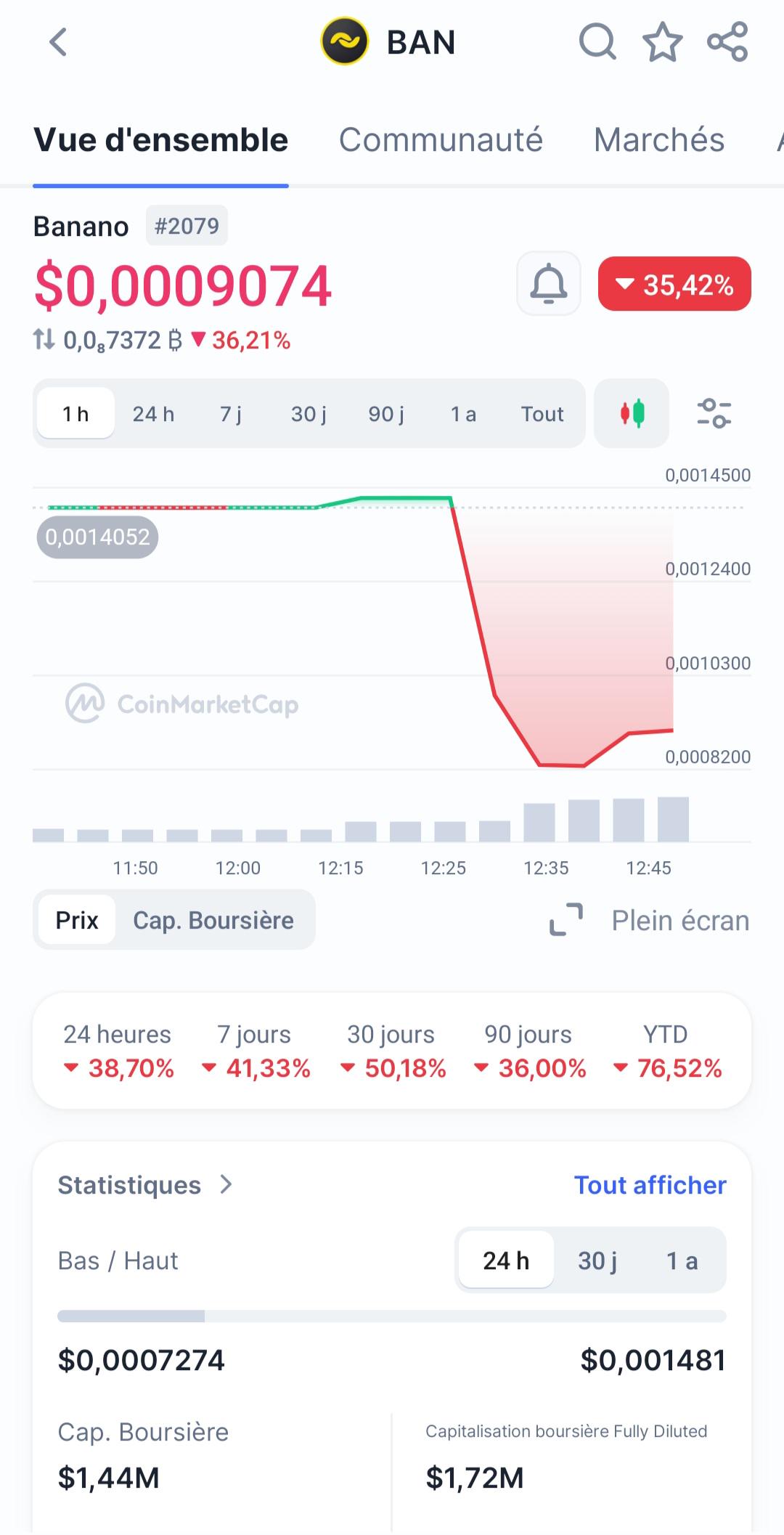Open chart settings sliders icon
The width and height of the screenshot is (784, 1535).
point(714,413)
